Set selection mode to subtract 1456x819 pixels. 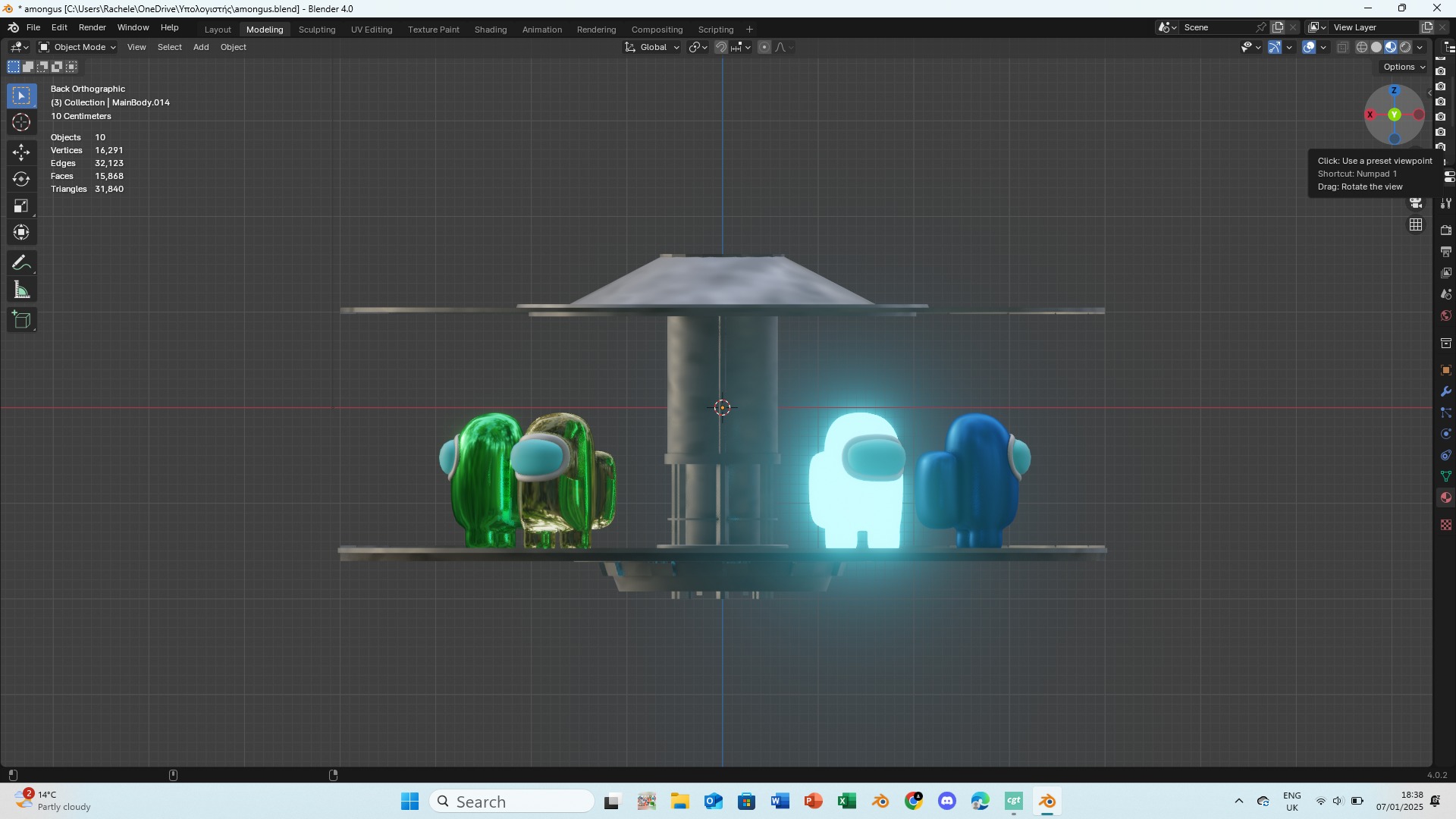pos(42,67)
